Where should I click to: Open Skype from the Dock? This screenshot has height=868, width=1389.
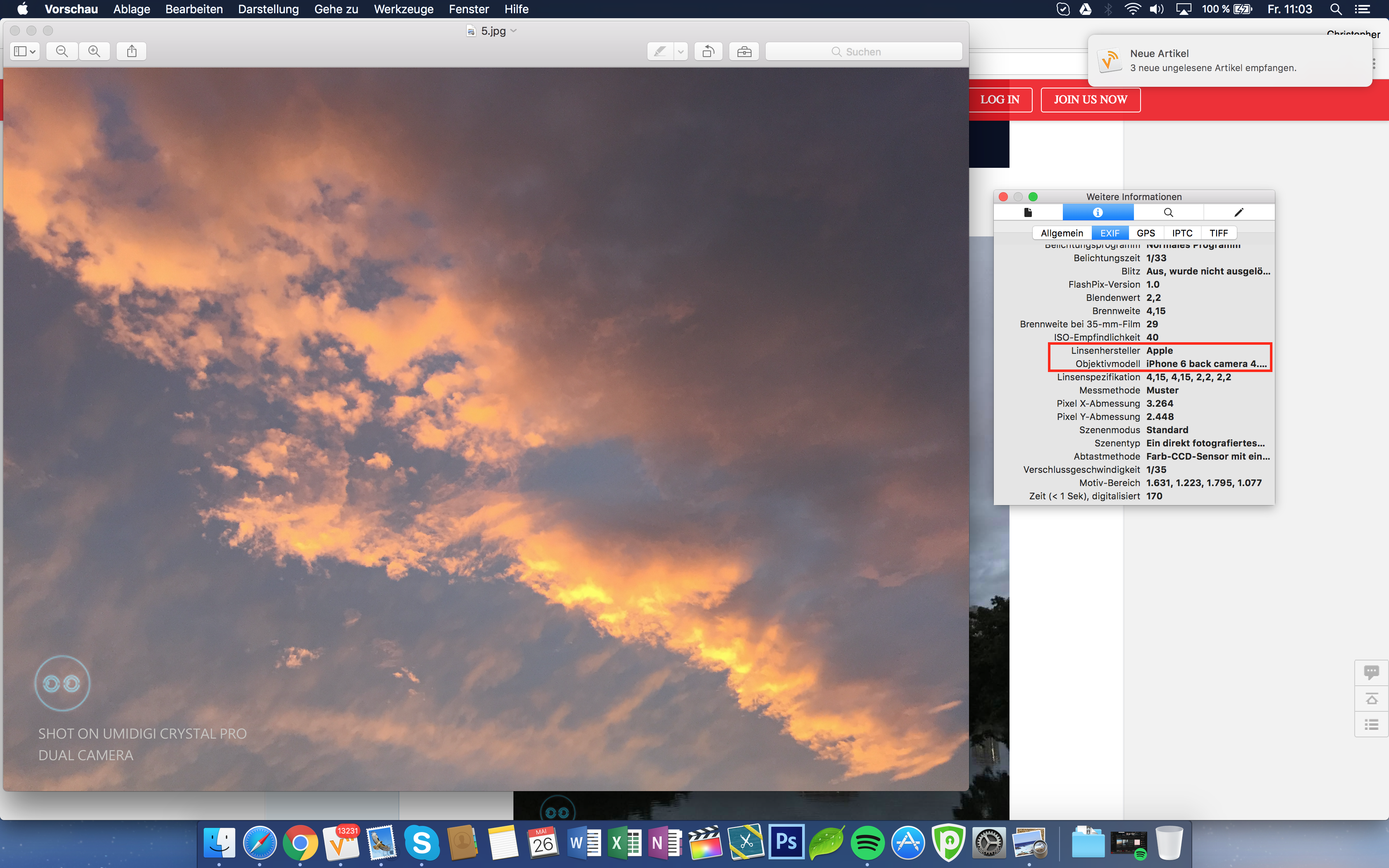pyautogui.click(x=421, y=842)
